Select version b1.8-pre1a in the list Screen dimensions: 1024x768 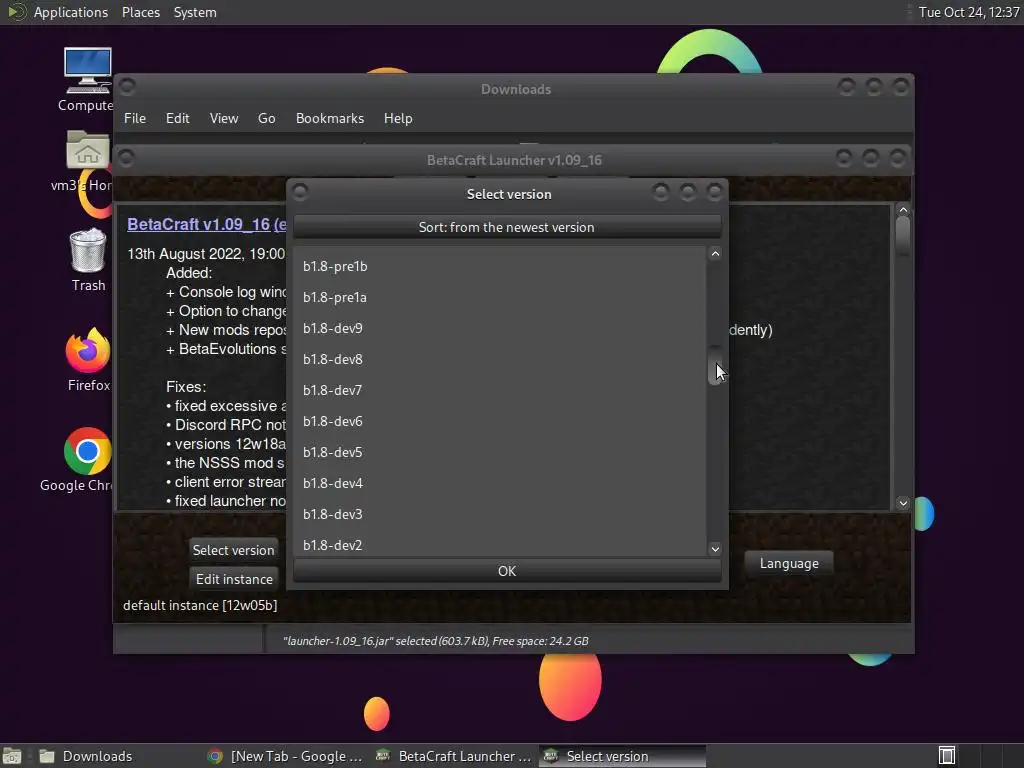tap(500, 297)
